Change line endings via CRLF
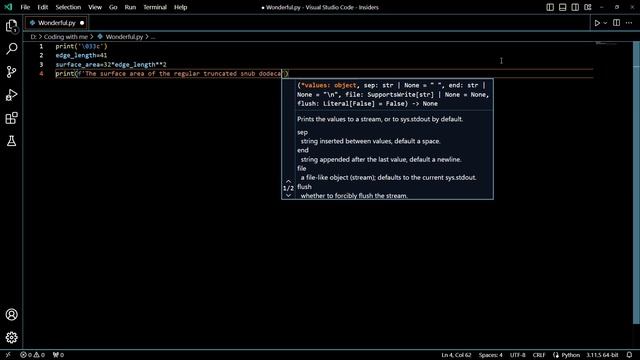 click(539, 355)
